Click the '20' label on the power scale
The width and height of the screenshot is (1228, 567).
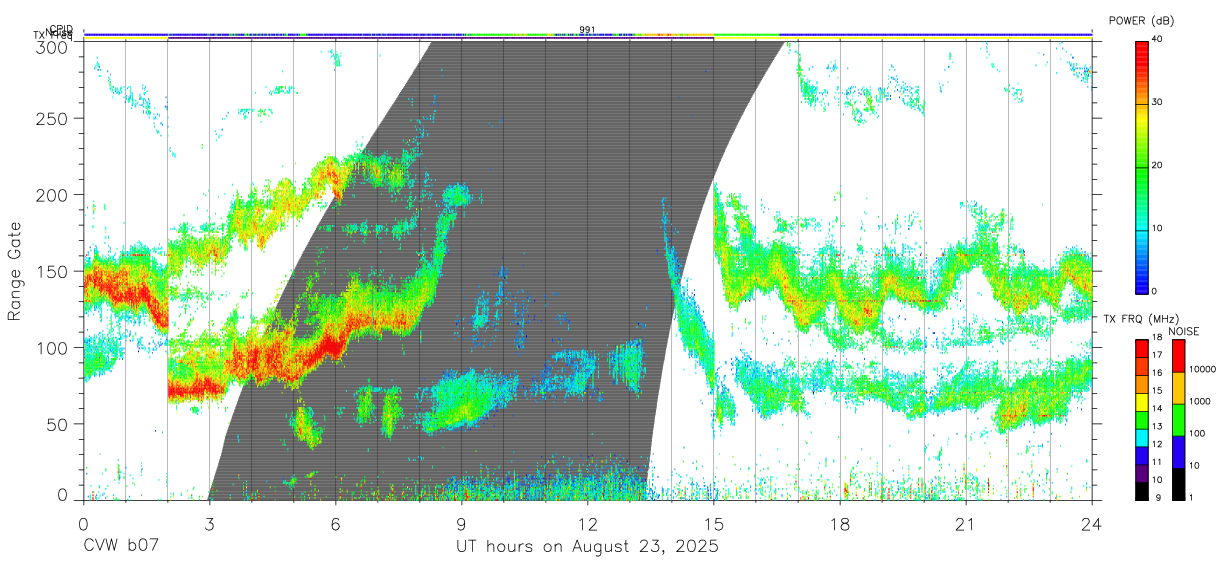coord(1157,165)
